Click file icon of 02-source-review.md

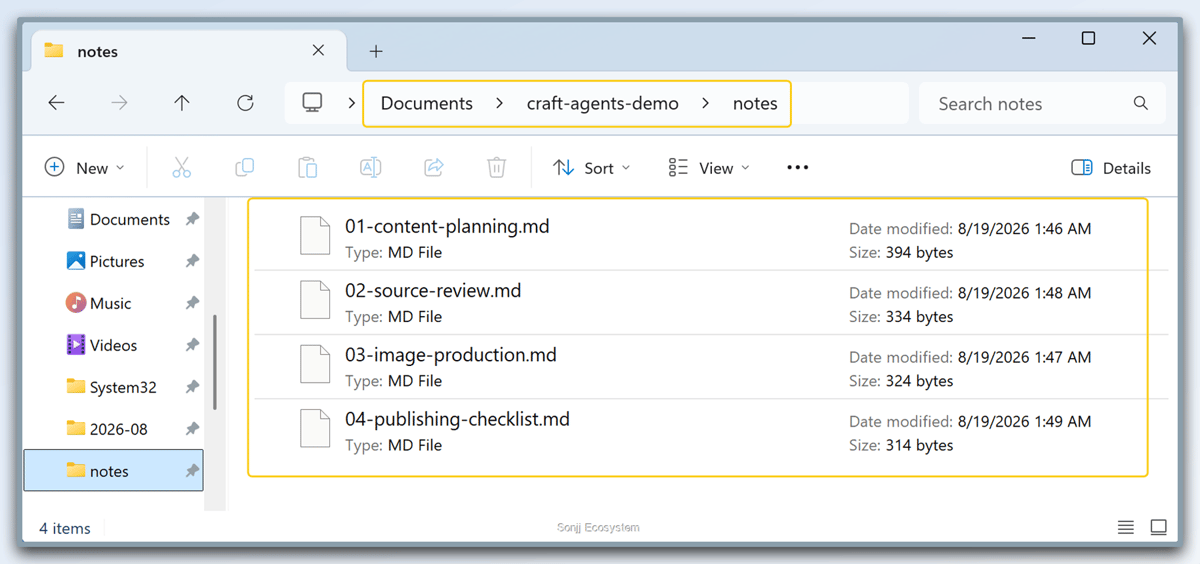[x=315, y=302]
